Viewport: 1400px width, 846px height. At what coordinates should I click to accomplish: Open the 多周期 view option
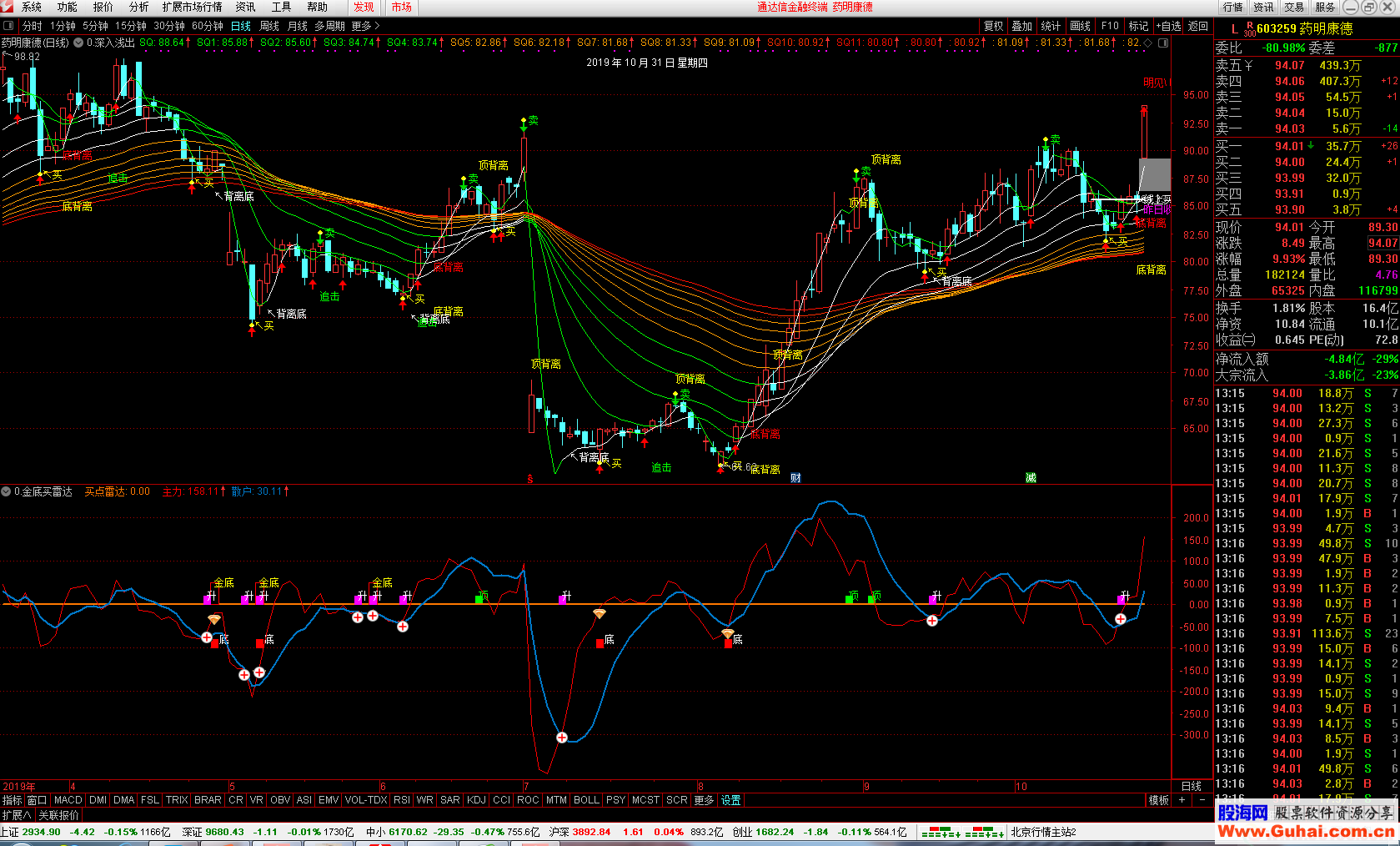tap(329, 26)
